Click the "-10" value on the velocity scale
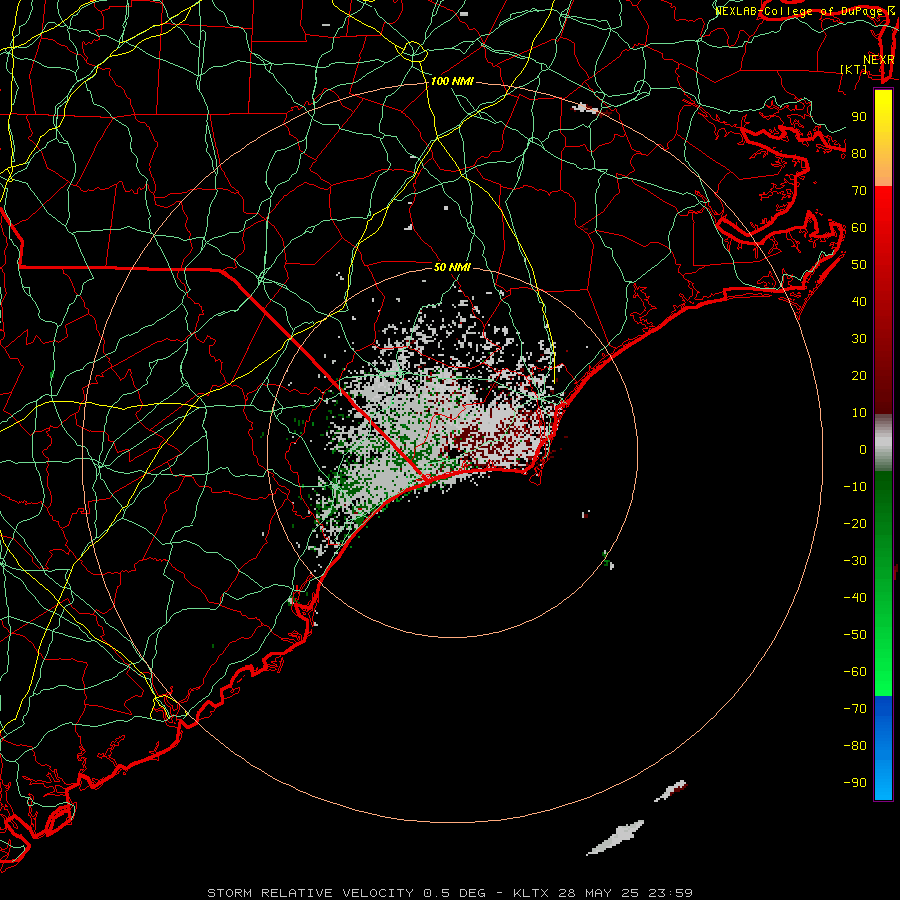 point(855,487)
